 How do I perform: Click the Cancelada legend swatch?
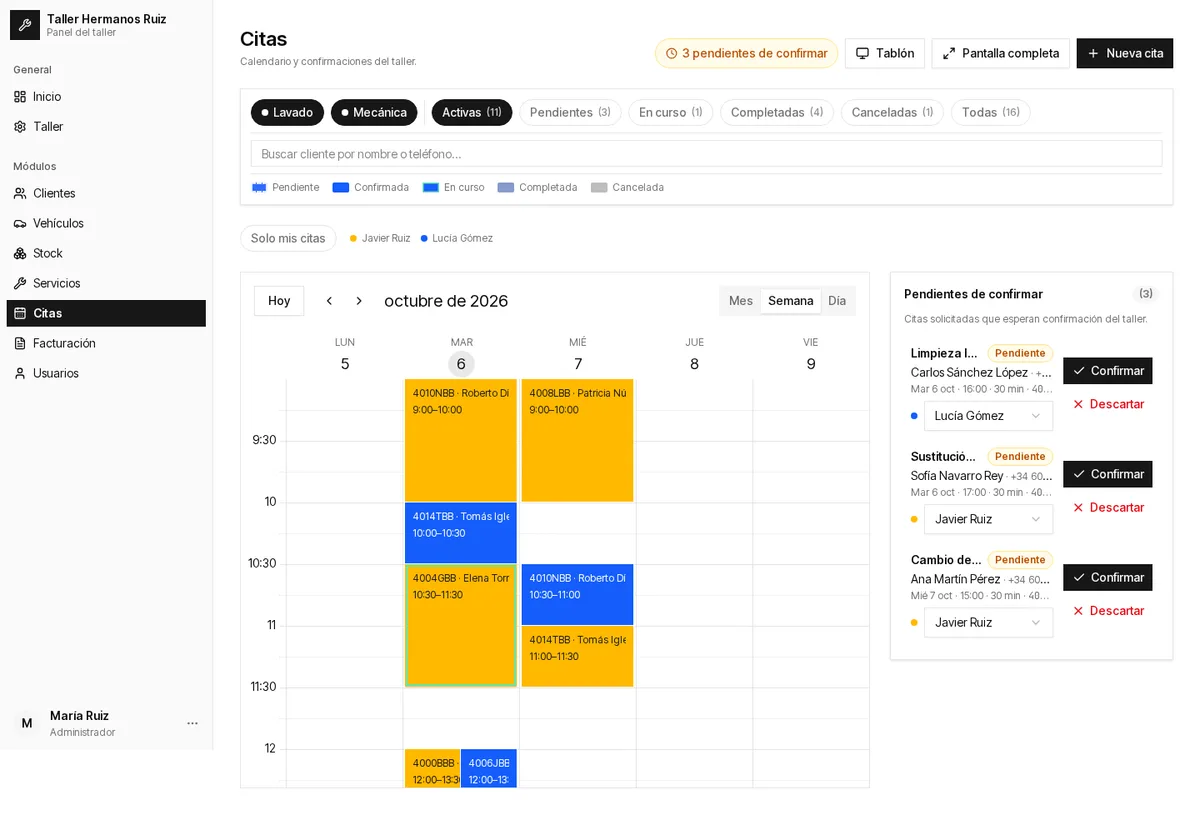coord(599,187)
